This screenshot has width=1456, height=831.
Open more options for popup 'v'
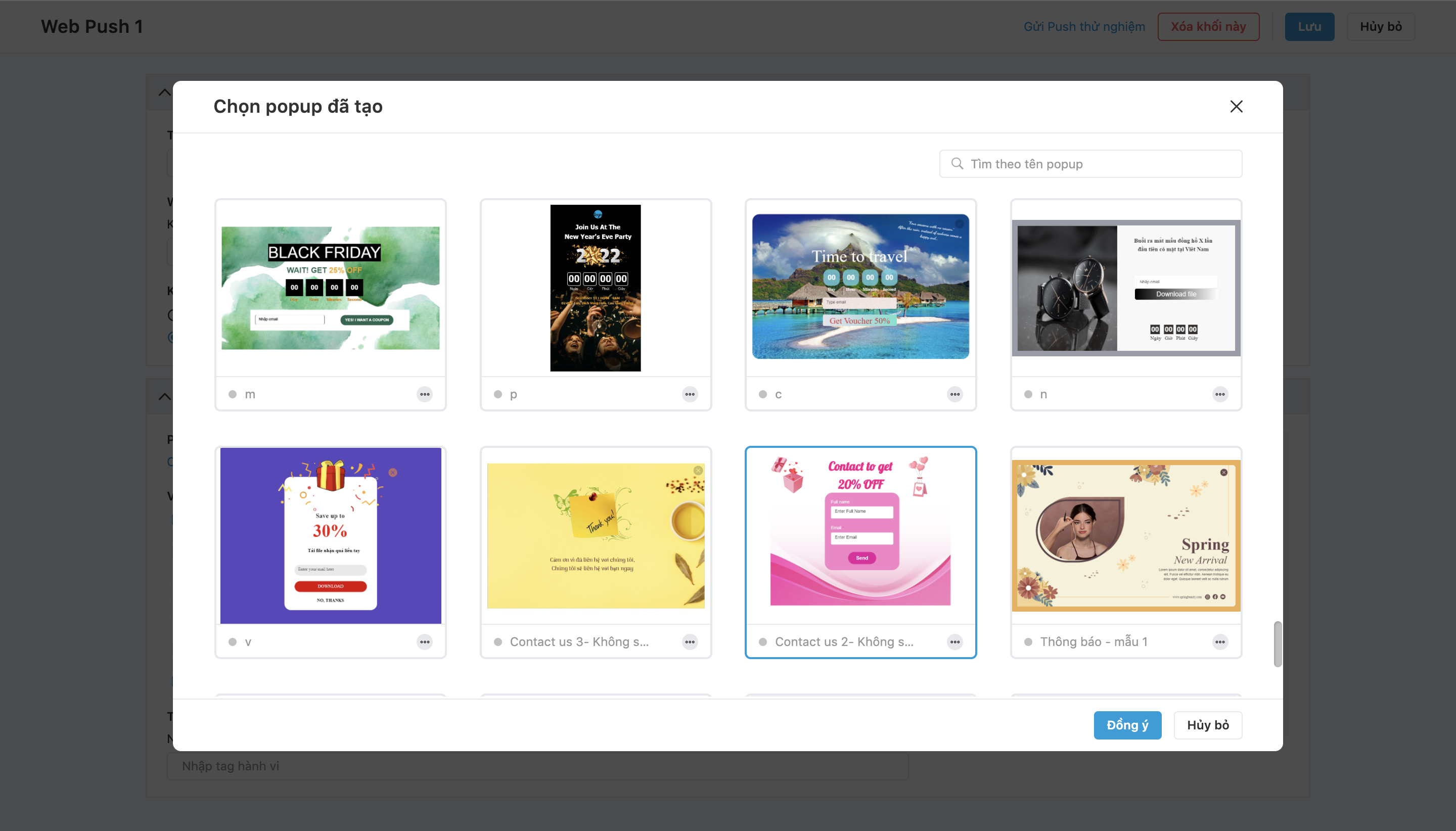click(425, 642)
